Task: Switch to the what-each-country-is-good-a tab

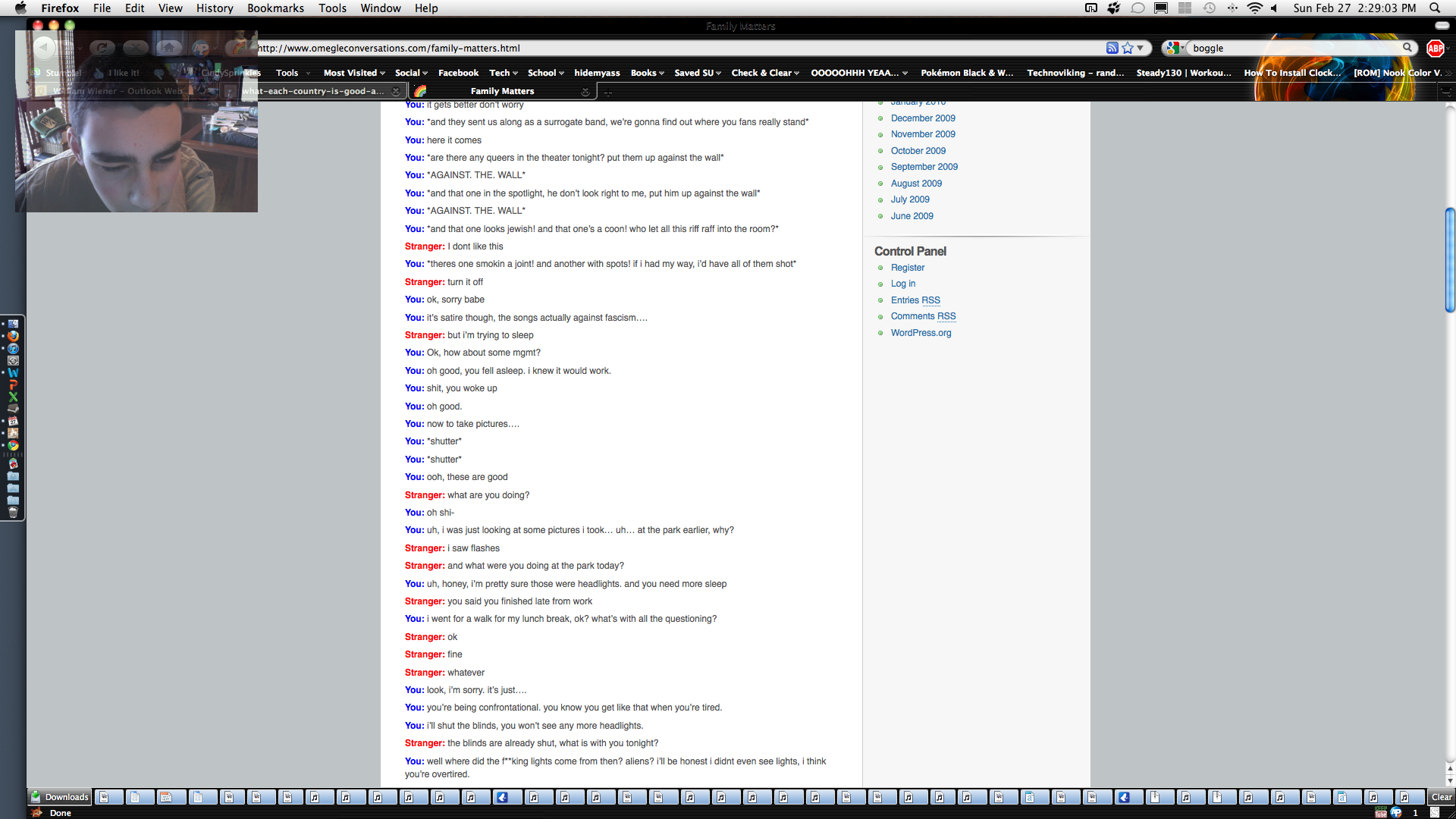Action: [x=315, y=91]
